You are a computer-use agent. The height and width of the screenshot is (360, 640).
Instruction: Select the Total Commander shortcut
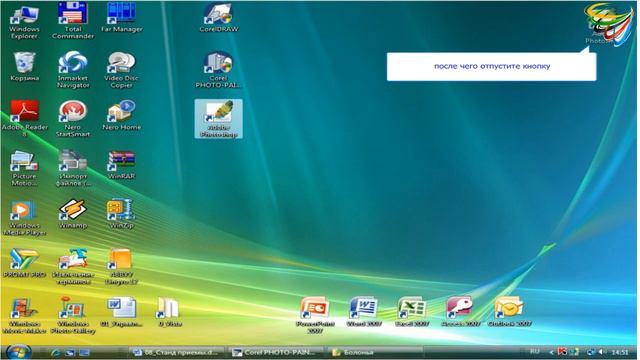tap(73, 21)
